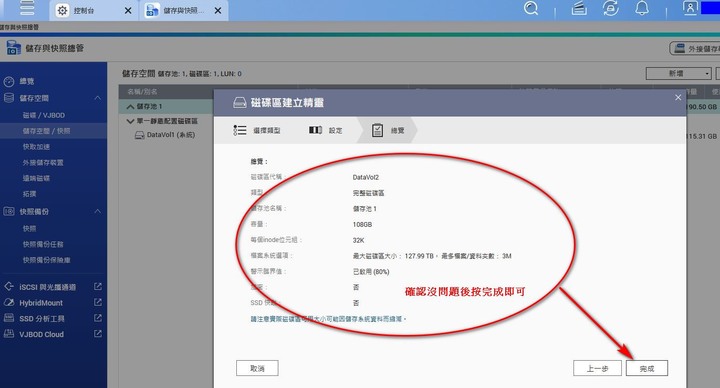Click the DataVol2 volume name value
The width and height of the screenshot is (720, 388).
[366, 177]
